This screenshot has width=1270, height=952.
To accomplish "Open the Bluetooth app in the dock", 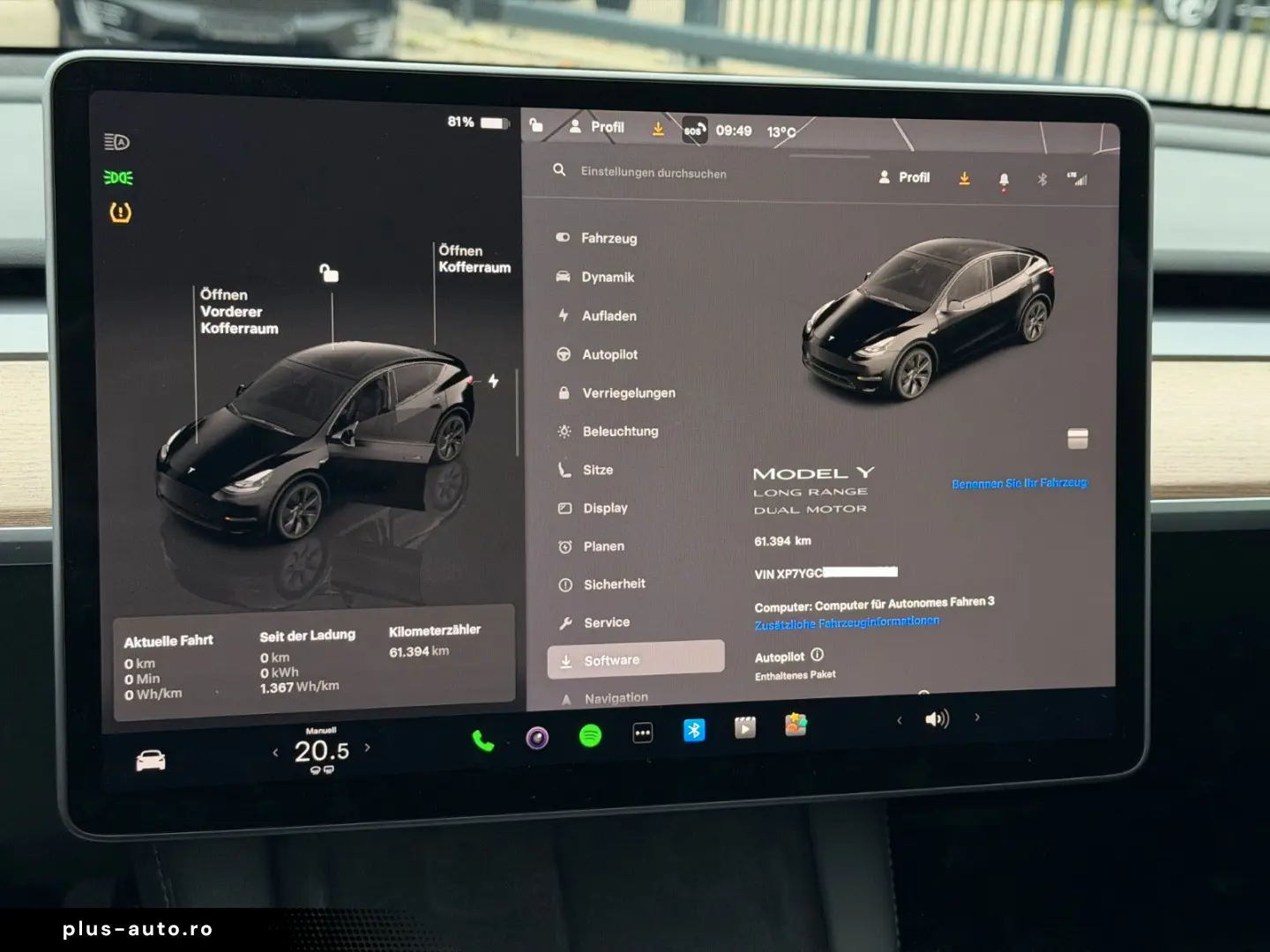I will click(695, 732).
